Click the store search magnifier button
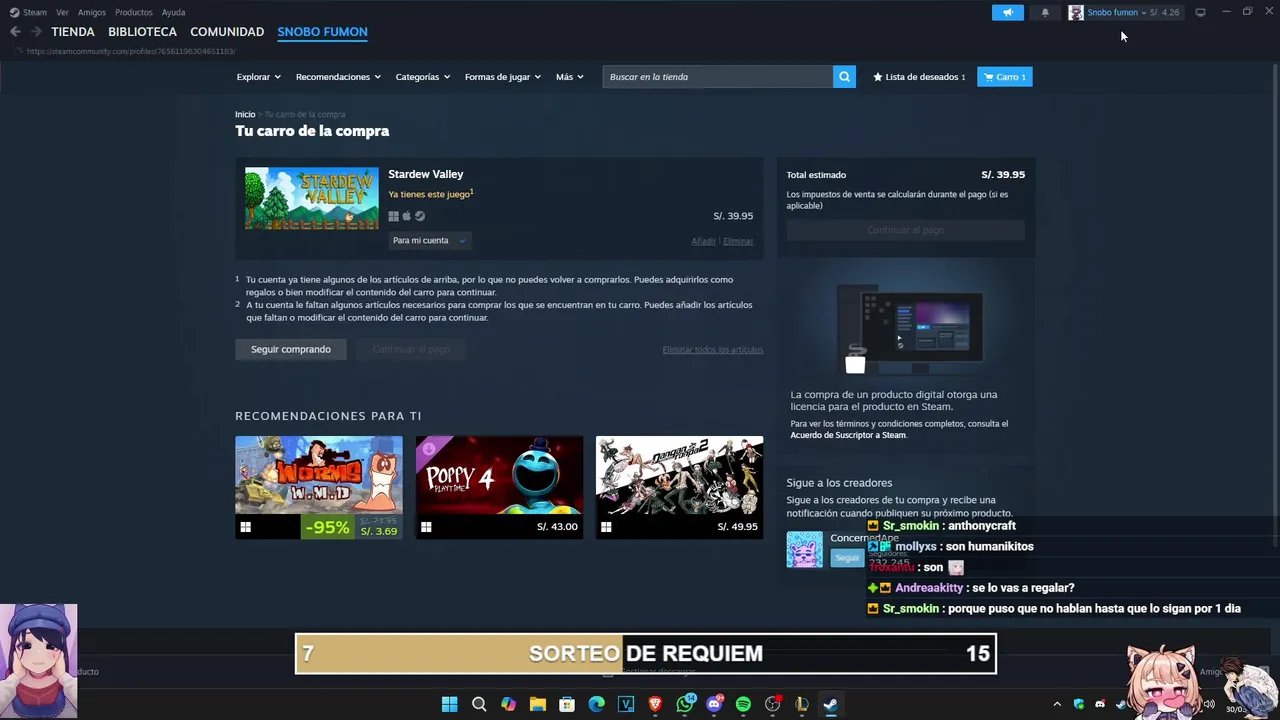The width and height of the screenshot is (1280, 720). coord(844,77)
